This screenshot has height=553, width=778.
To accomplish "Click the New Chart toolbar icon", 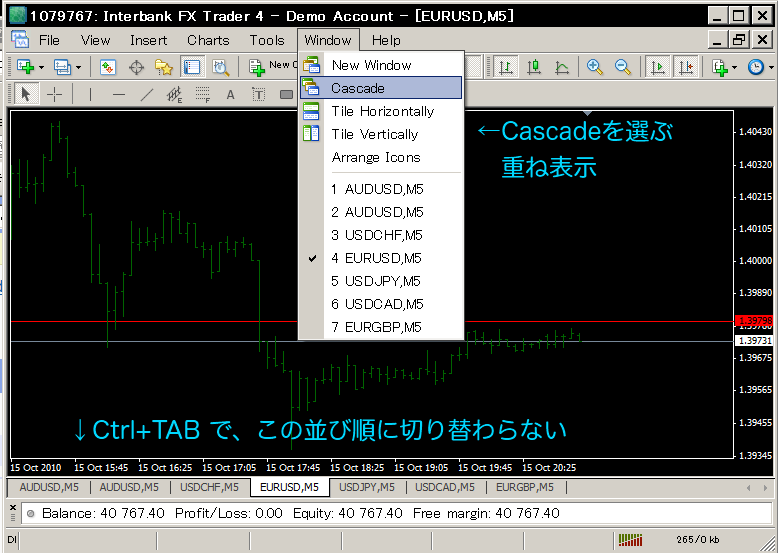I will tap(25, 66).
